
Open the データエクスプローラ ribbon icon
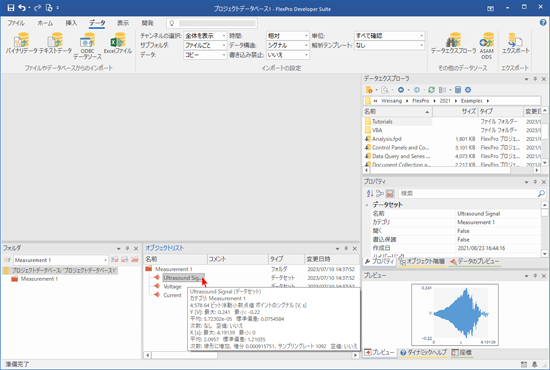click(453, 43)
